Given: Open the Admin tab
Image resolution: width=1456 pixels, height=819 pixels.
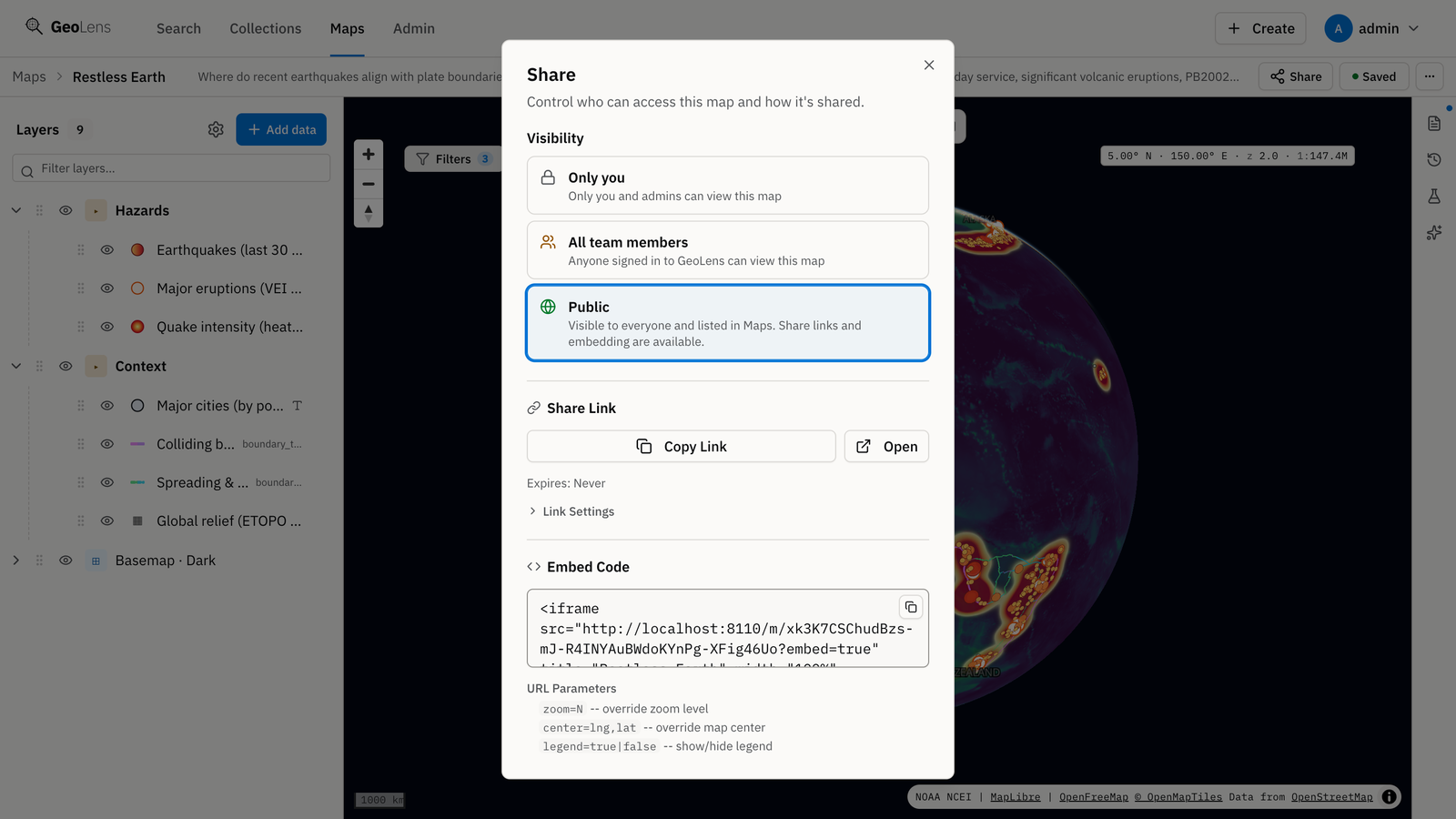Looking at the screenshot, I should (414, 28).
